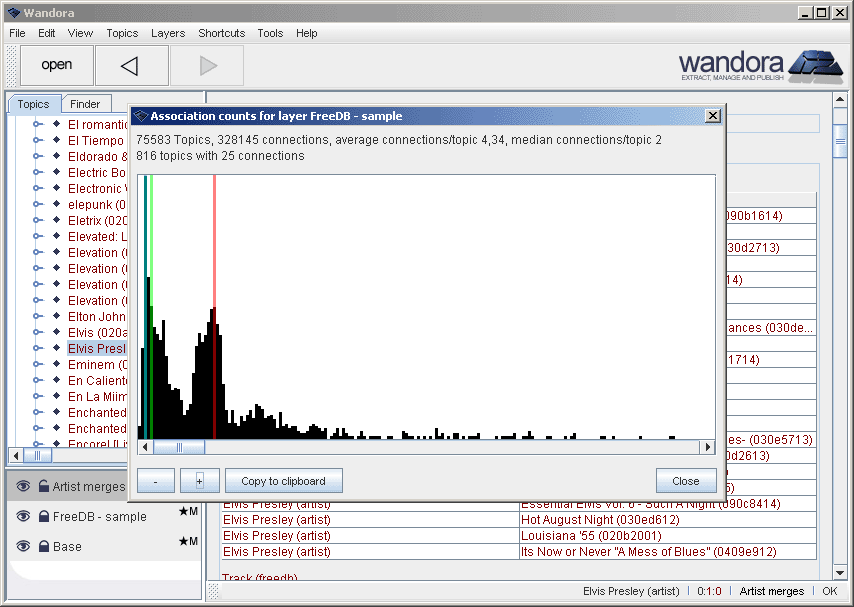The height and width of the screenshot is (607, 854).
Task: Toggle the Base layer eye icon
Action: 23,547
